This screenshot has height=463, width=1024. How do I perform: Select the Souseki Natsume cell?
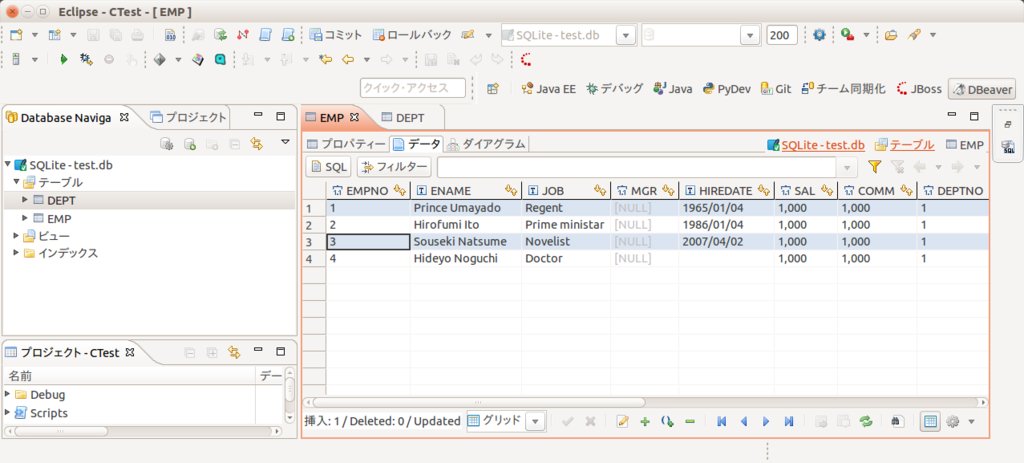[x=466, y=242]
